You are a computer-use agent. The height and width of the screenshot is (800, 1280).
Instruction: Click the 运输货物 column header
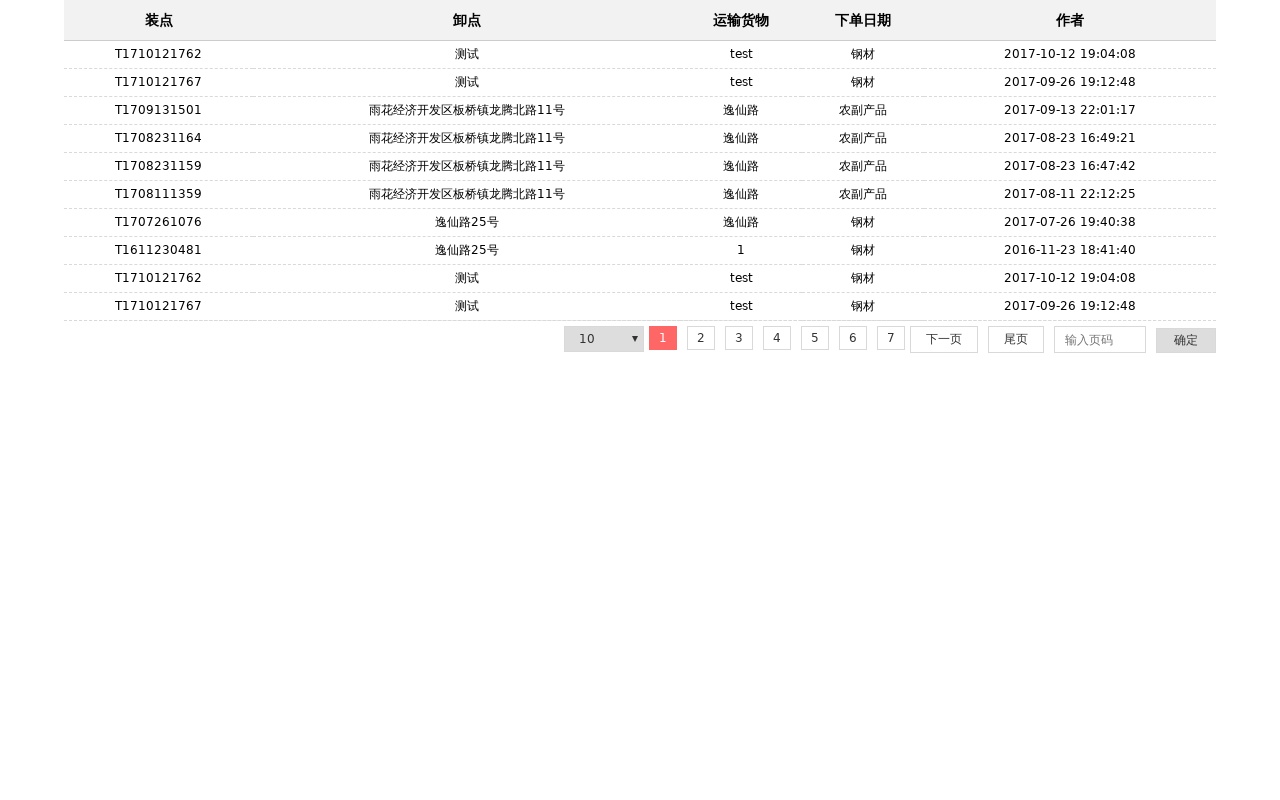741,20
